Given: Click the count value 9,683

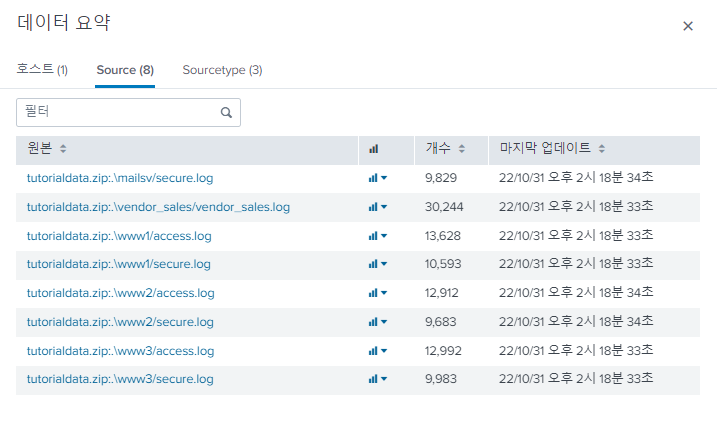Looking at the screenshot, I should click(441, 322).
